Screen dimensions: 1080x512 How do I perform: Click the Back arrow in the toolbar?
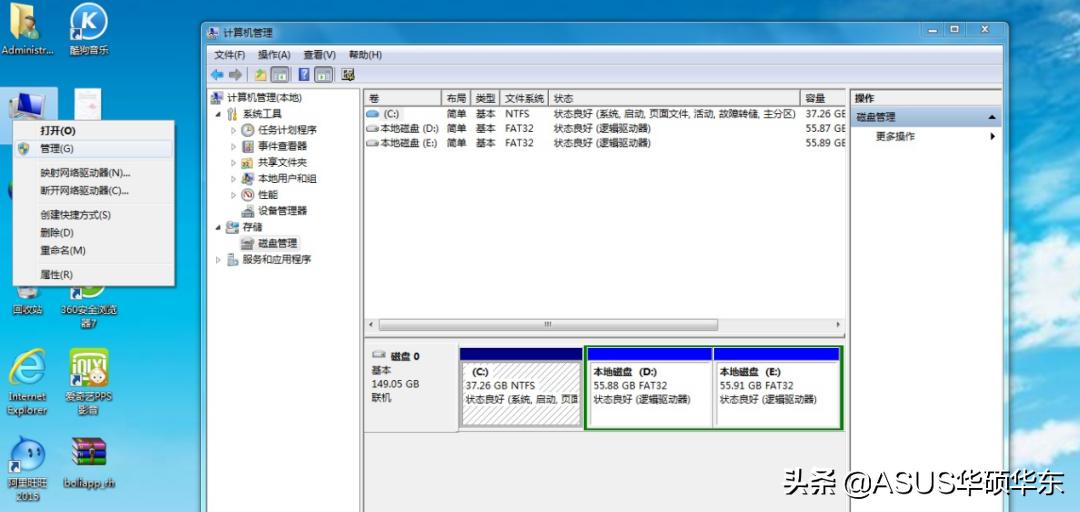coord(217,74)
